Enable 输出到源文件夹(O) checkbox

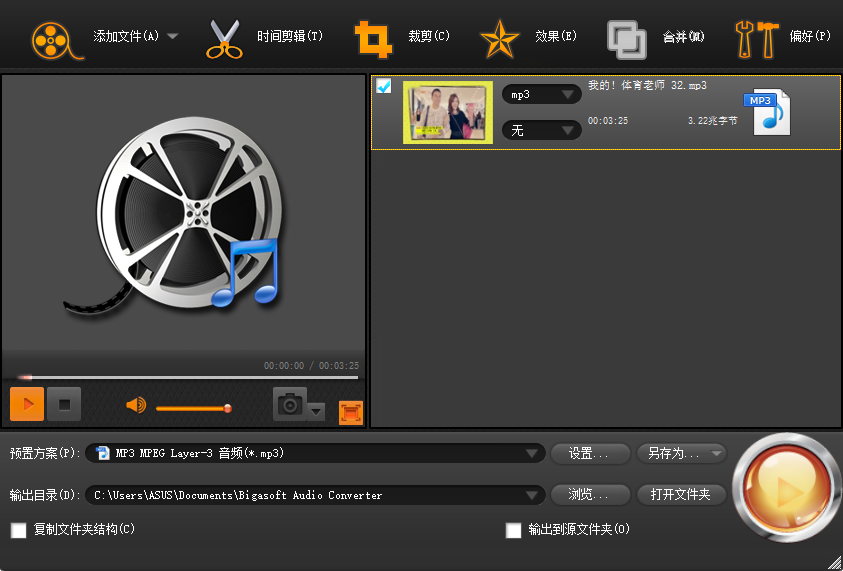click(513, 531)
